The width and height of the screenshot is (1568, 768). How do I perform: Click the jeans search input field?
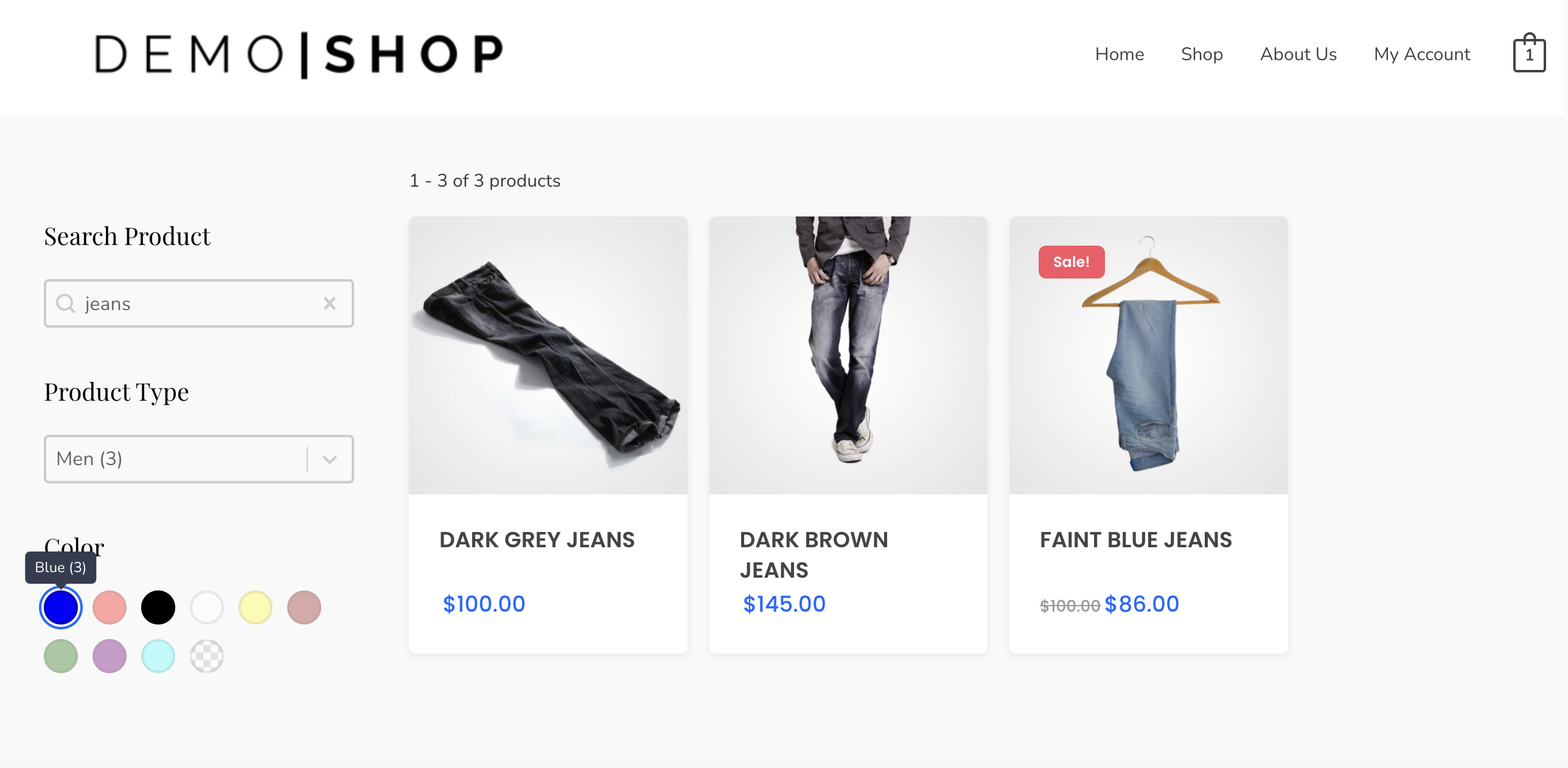click(198, 303)
